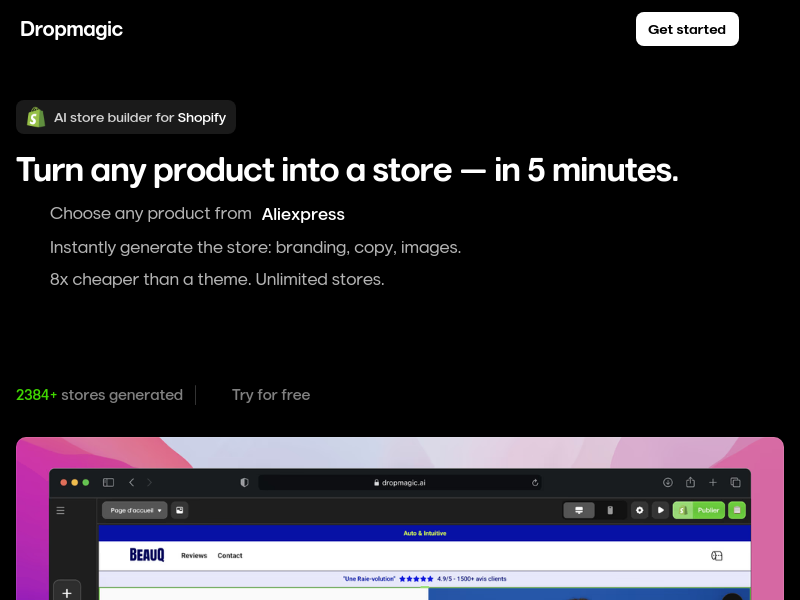Image resolution: width=800 pixels, height=600 pixels.
Task: Switch to mobile preview mode icon
Action: coord(610,510)
